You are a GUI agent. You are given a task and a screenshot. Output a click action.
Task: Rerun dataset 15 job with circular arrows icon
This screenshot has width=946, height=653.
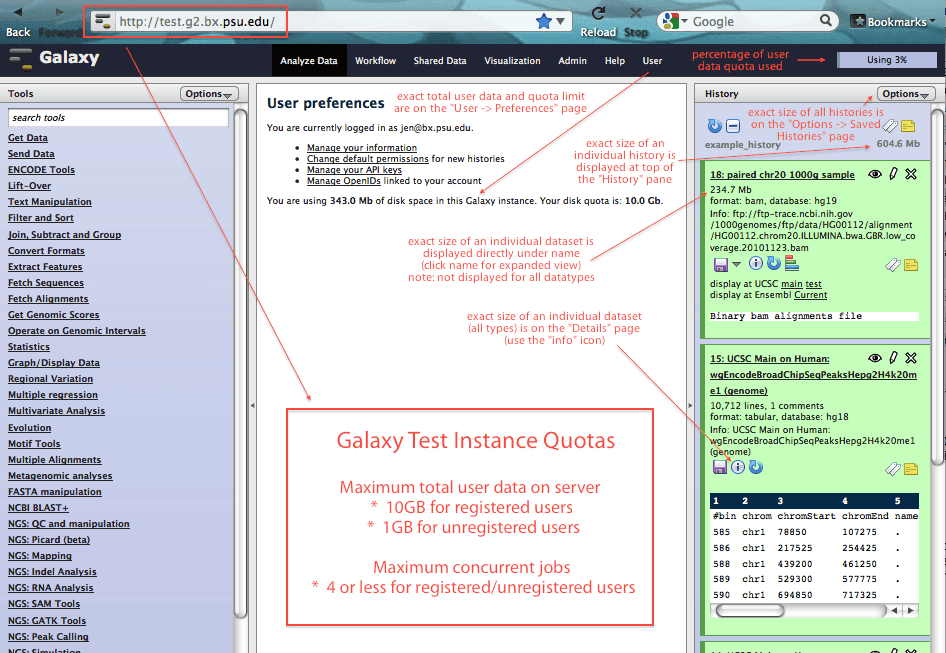(755, 466)
